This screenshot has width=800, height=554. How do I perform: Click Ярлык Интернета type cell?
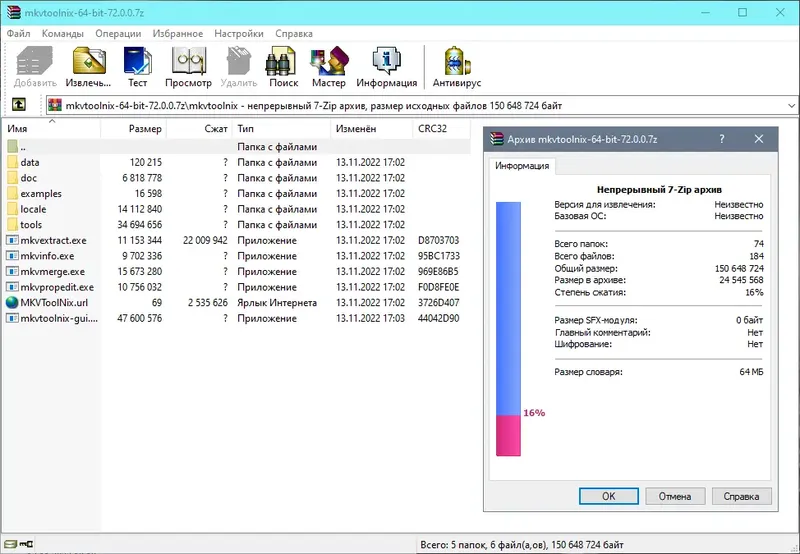point(277,303)
